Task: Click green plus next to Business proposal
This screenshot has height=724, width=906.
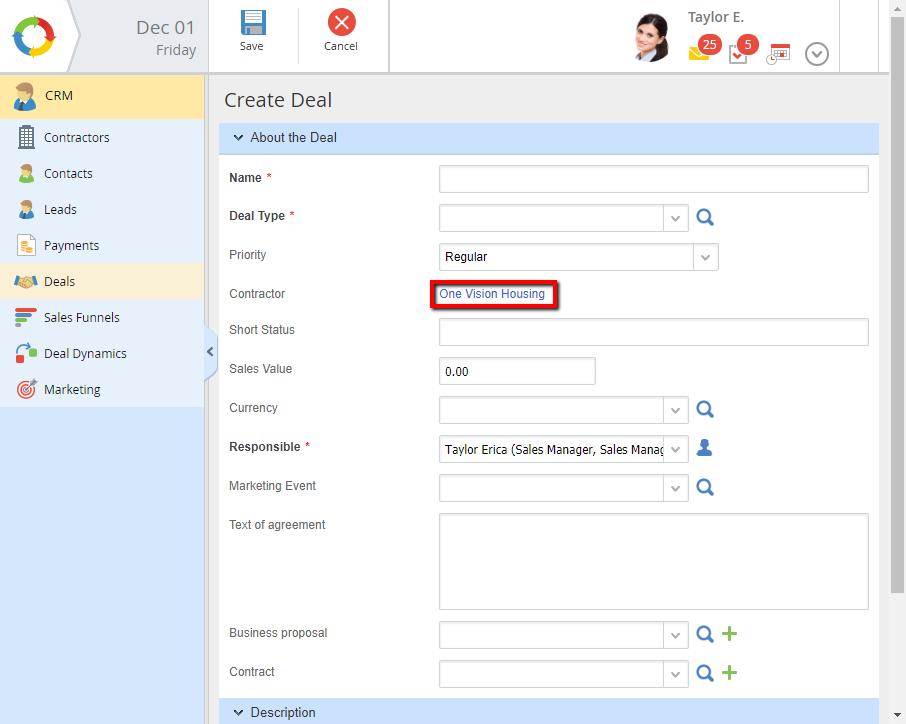Action: 730,634
